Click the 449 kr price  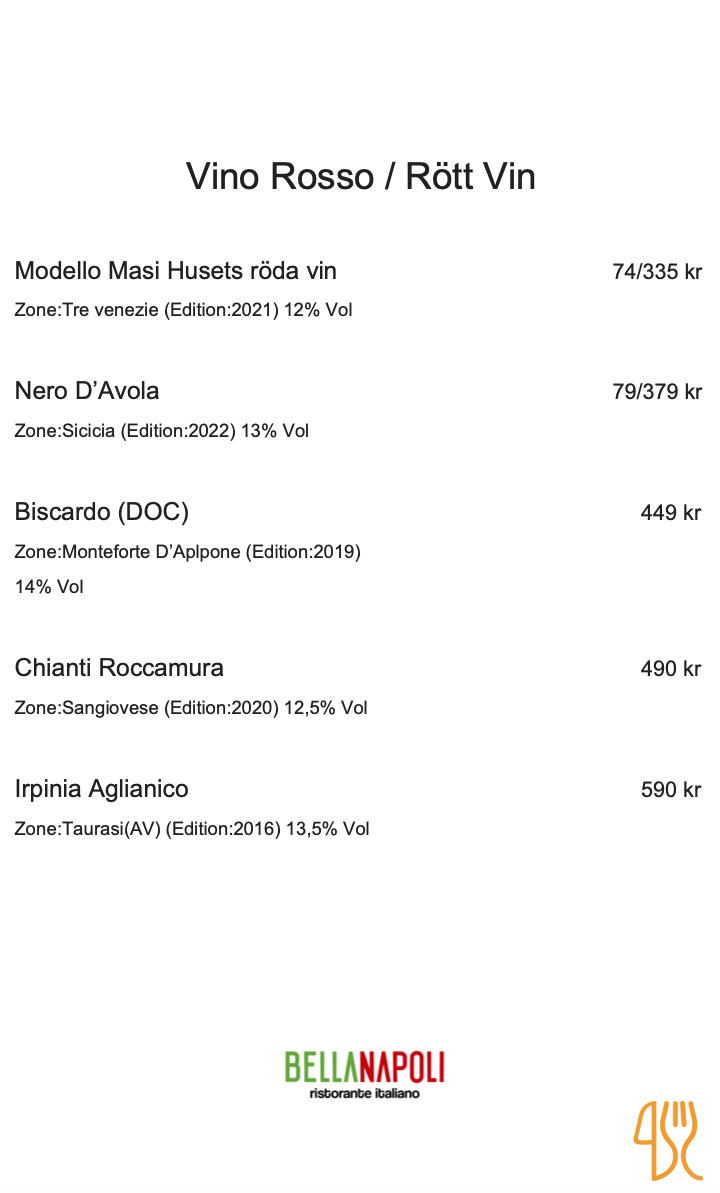click(671, 513)
